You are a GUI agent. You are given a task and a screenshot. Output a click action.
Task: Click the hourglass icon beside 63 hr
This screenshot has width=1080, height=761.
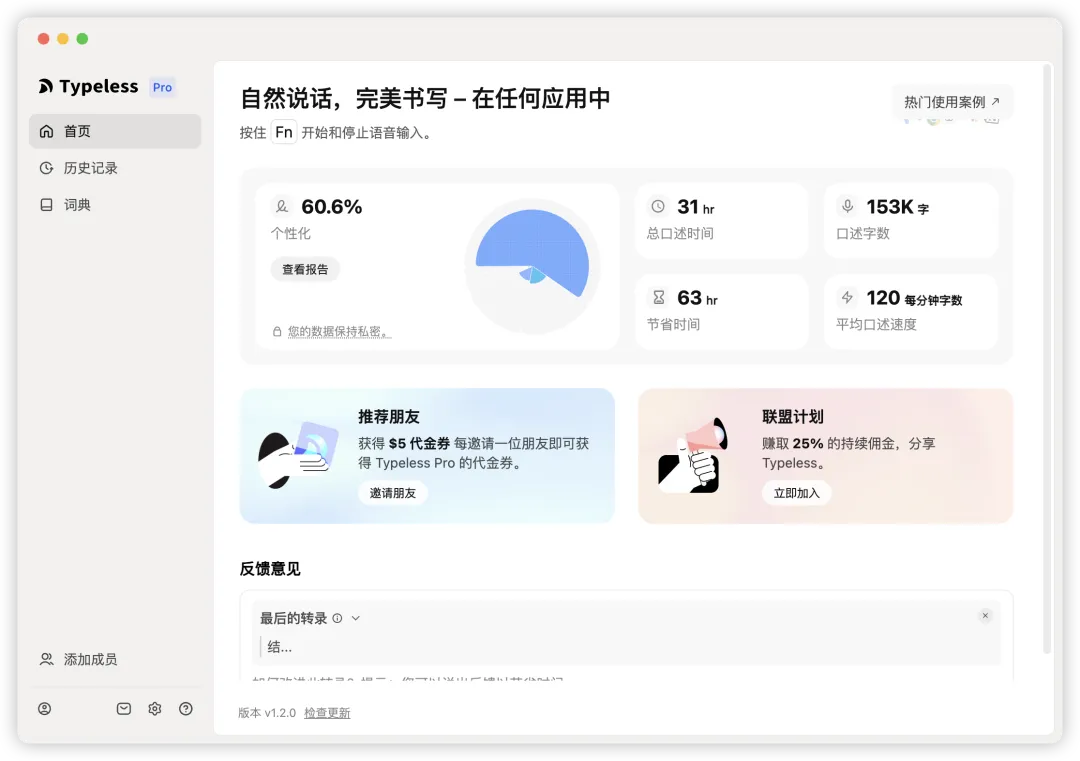pyautogui.click(x=658, y=297)
